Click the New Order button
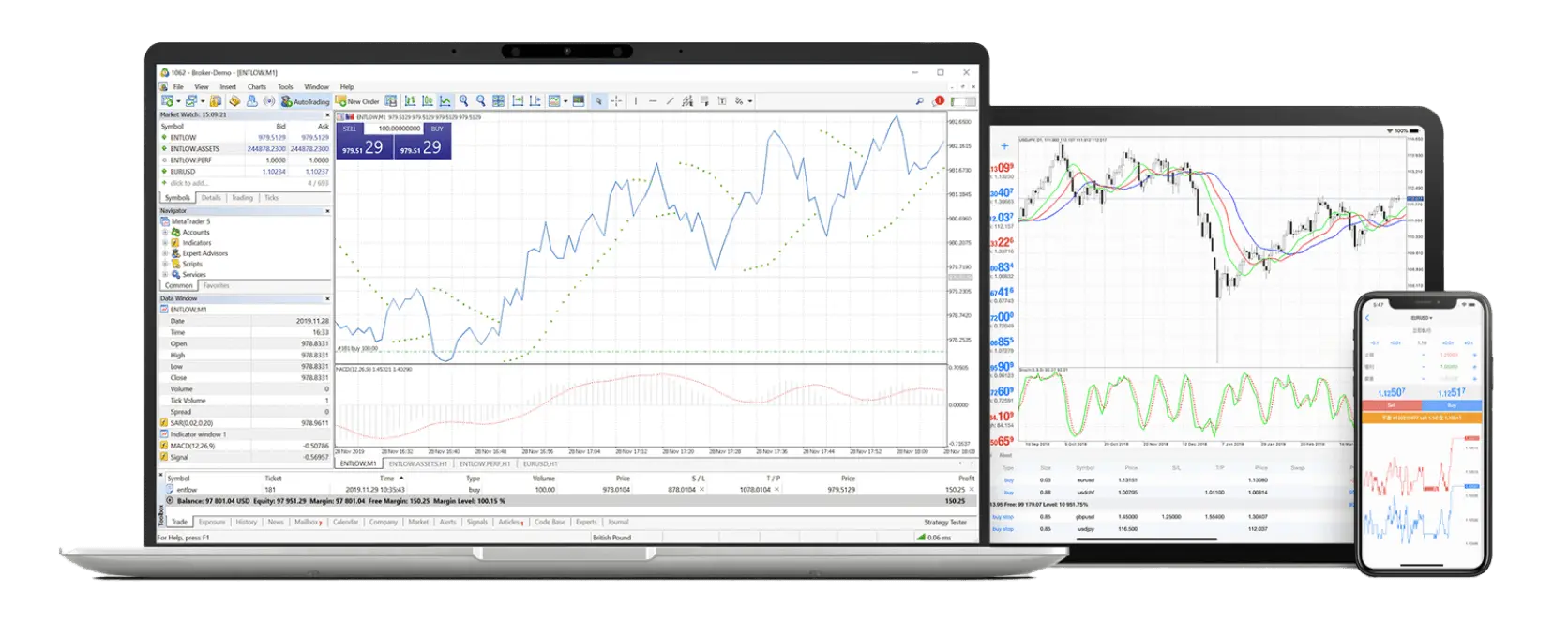The width and height of the screenshot is (1568, 638). coord(357,101)
